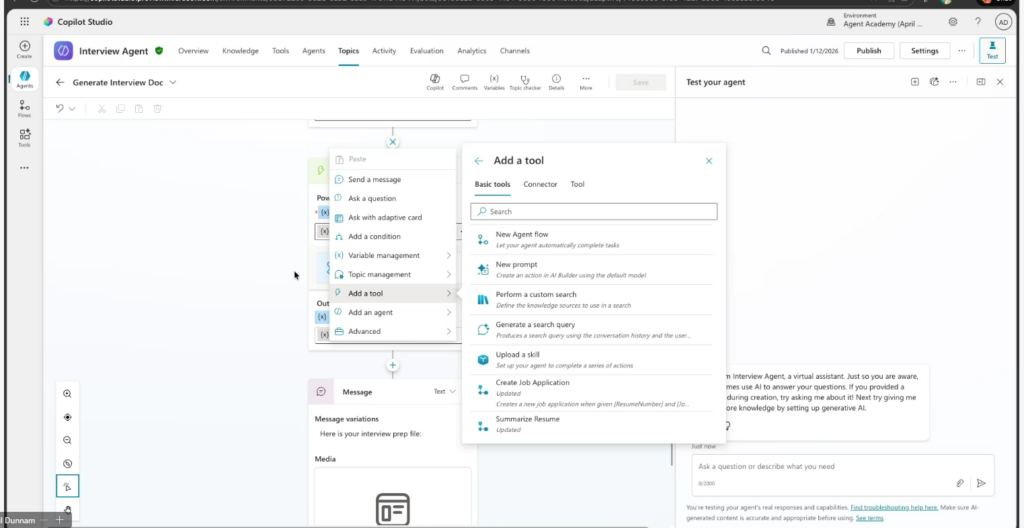Image resolution: width=1024 pixels, height=528 pixels.
Task: Click zoom in icon on canvas
Action: coord(67,394)
